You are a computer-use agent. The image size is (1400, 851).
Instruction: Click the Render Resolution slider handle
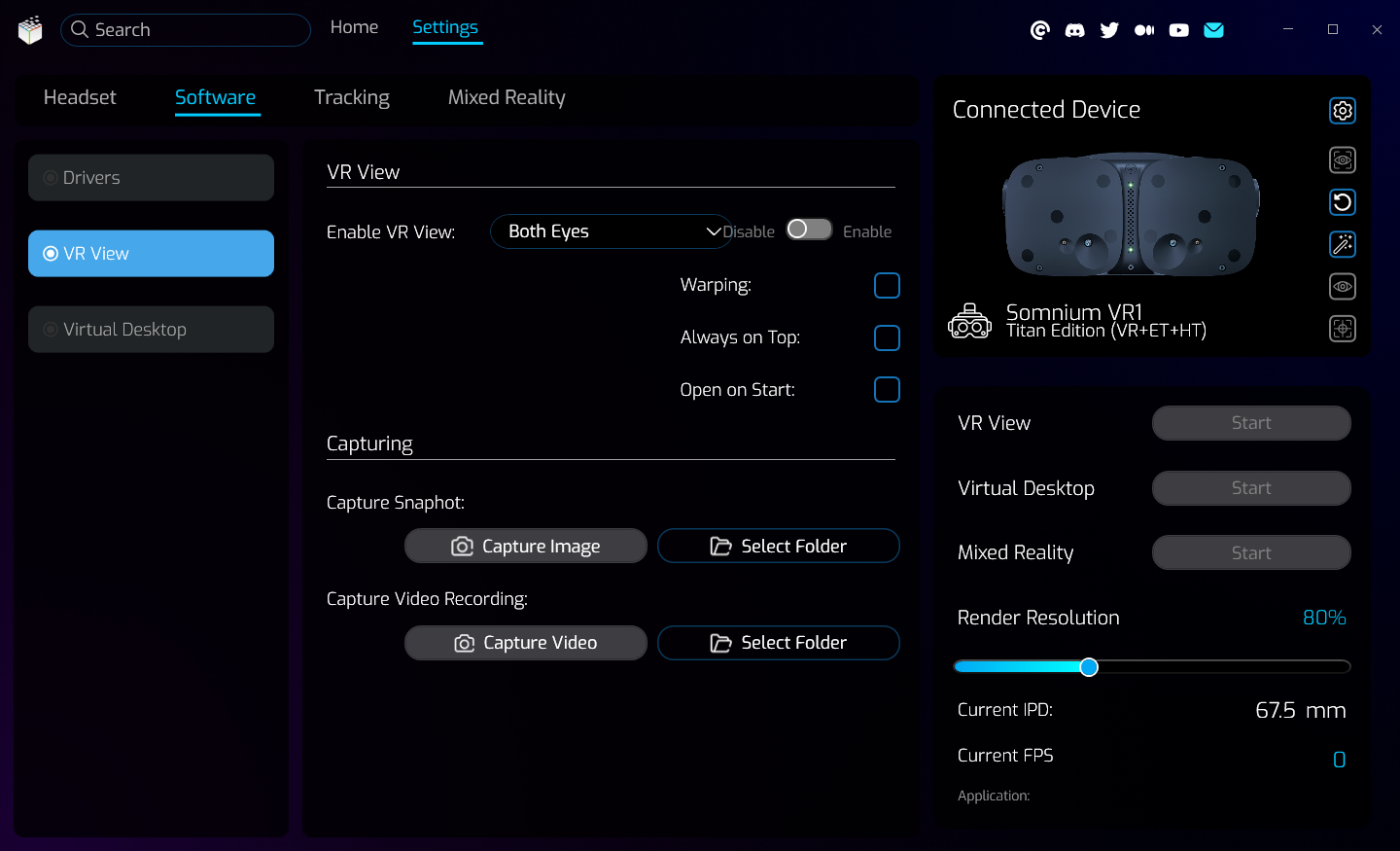coord(1089,666)
